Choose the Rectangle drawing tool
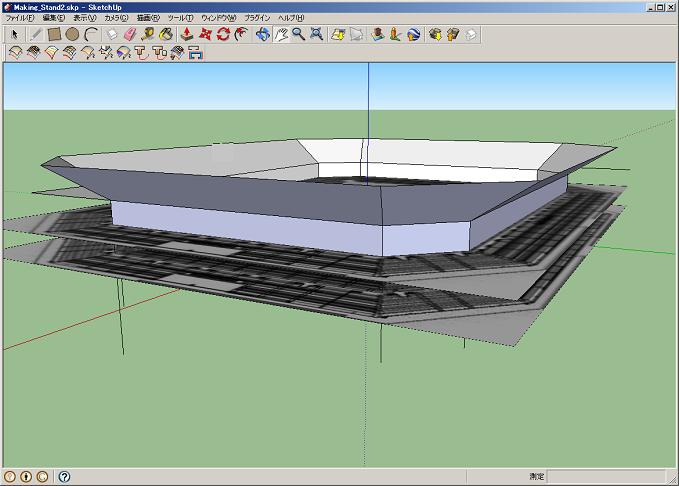Image resolution: width=679 pixels, height=486 pixels. [x=55, y=34]
